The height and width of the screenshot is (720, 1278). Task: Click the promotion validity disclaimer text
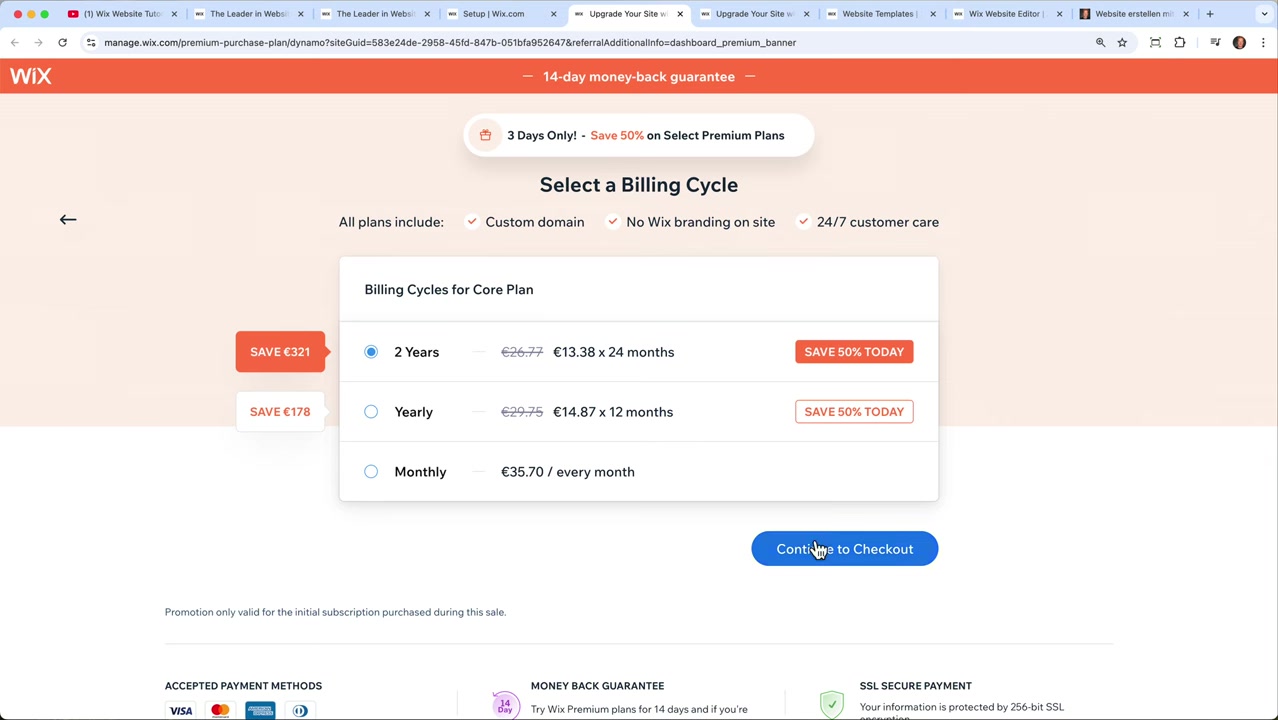pos(335,612)
